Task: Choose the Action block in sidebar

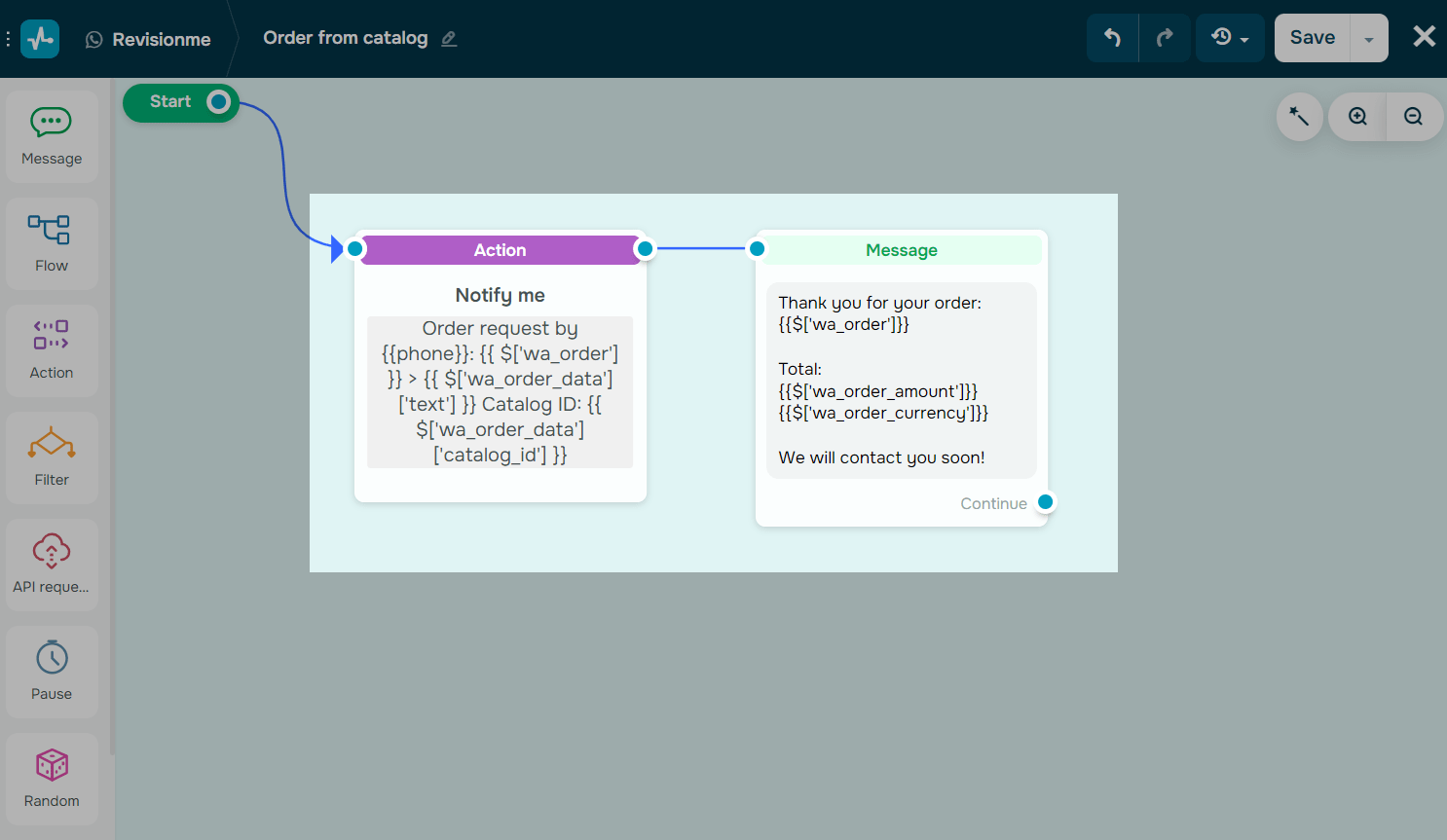Action: pyautogui.click(x=52, y=350)
